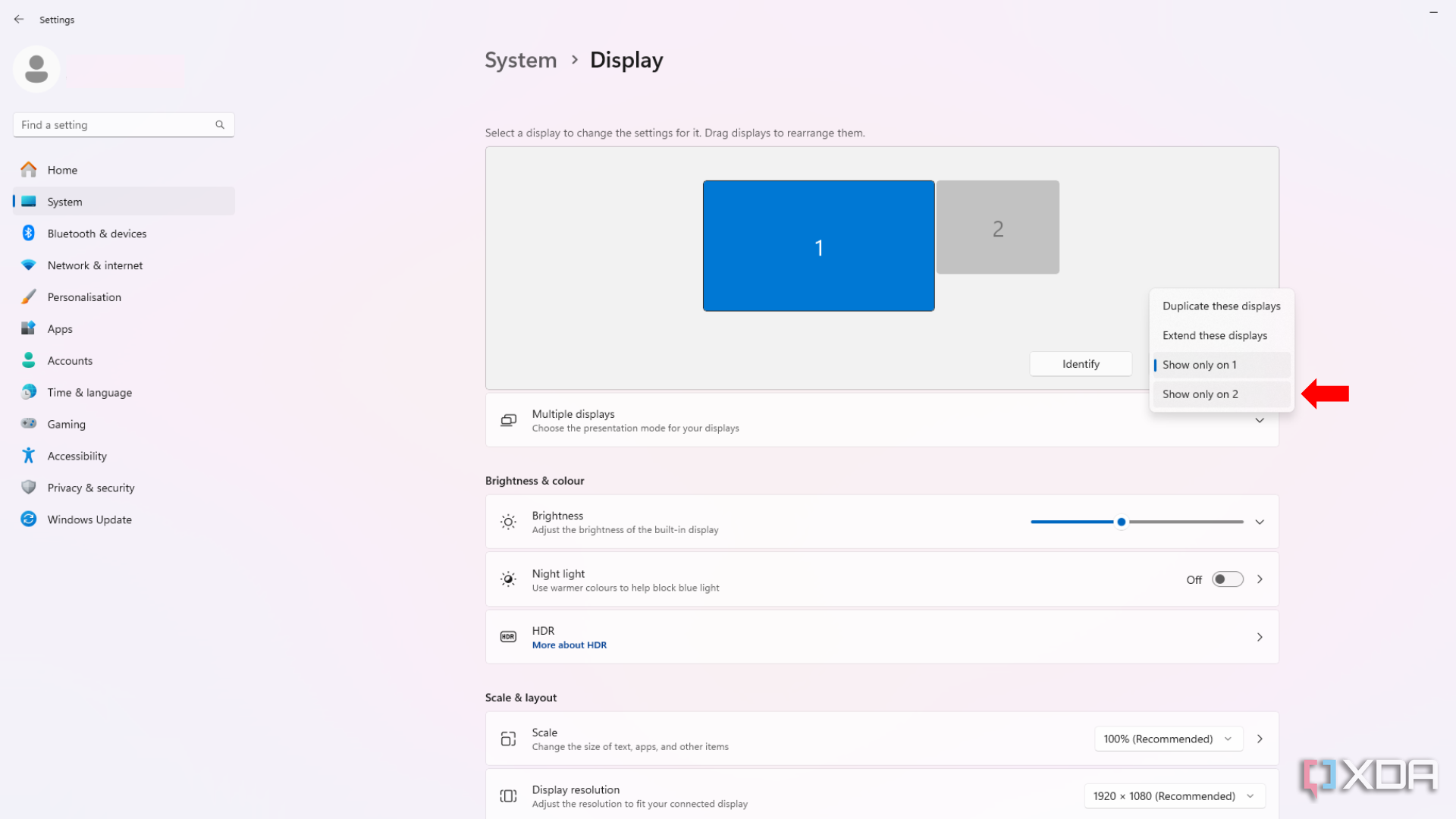Viewport: 1456px width, 819px height.
Task: Click the Privacy & security icon
Action: point(29,487)
